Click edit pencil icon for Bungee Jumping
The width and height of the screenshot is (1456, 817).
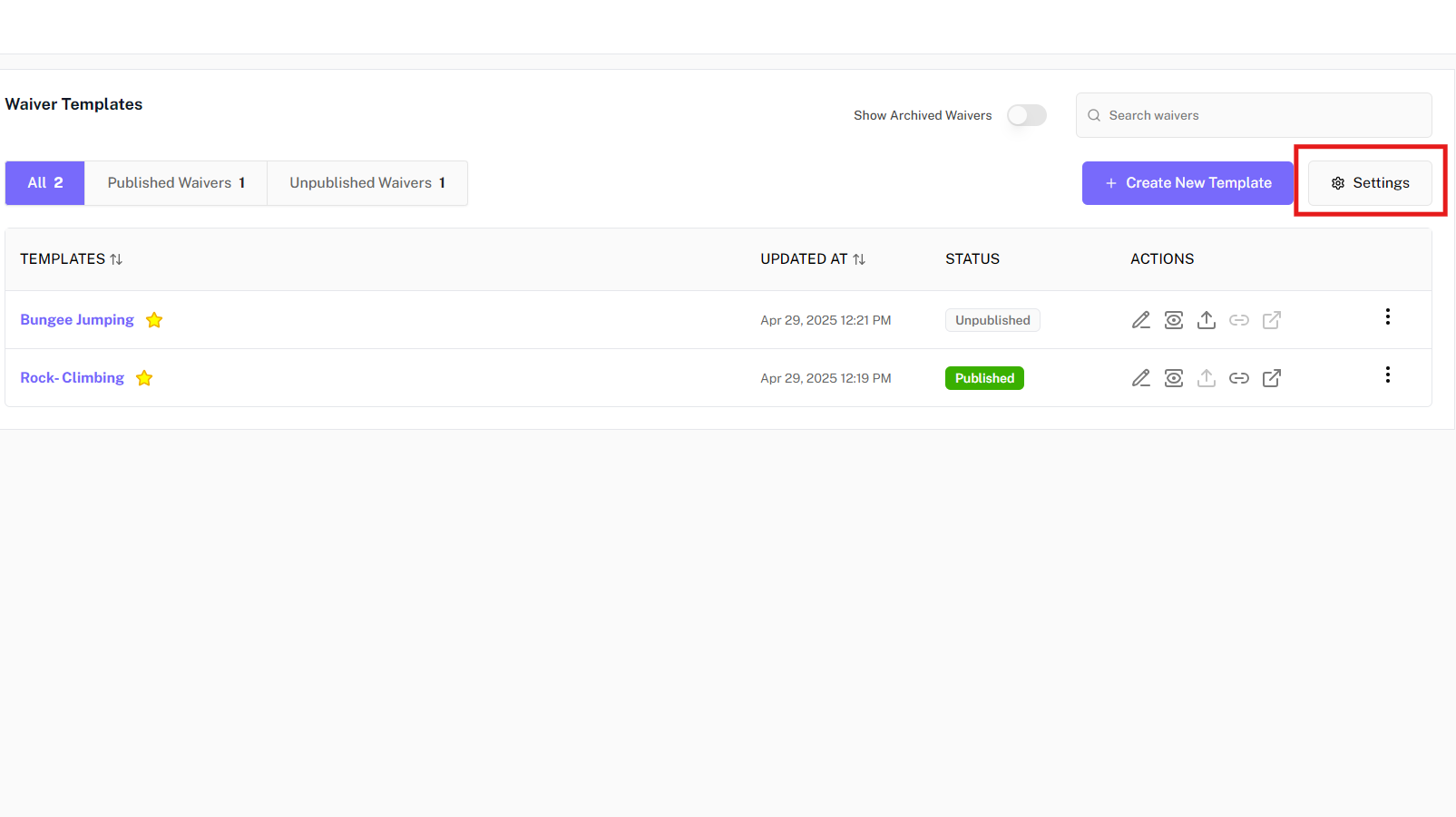click(x=1140, y=320)
